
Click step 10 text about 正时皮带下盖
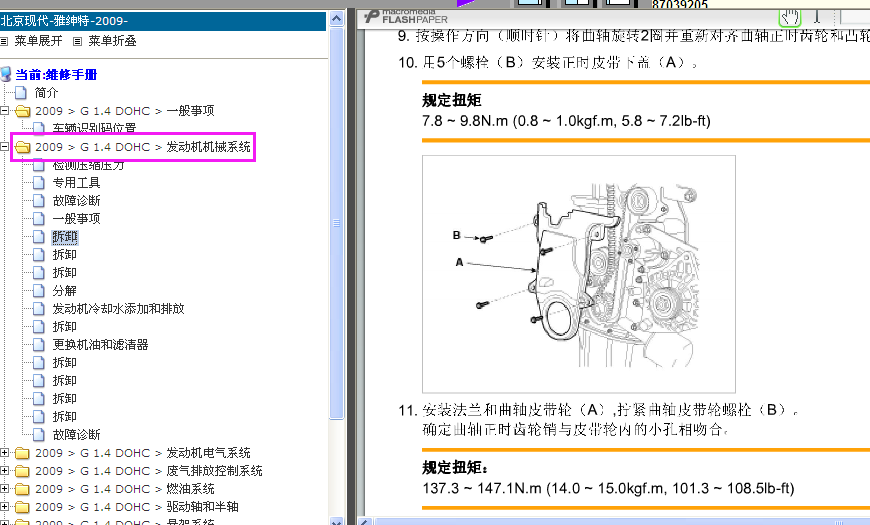(548, 62)
